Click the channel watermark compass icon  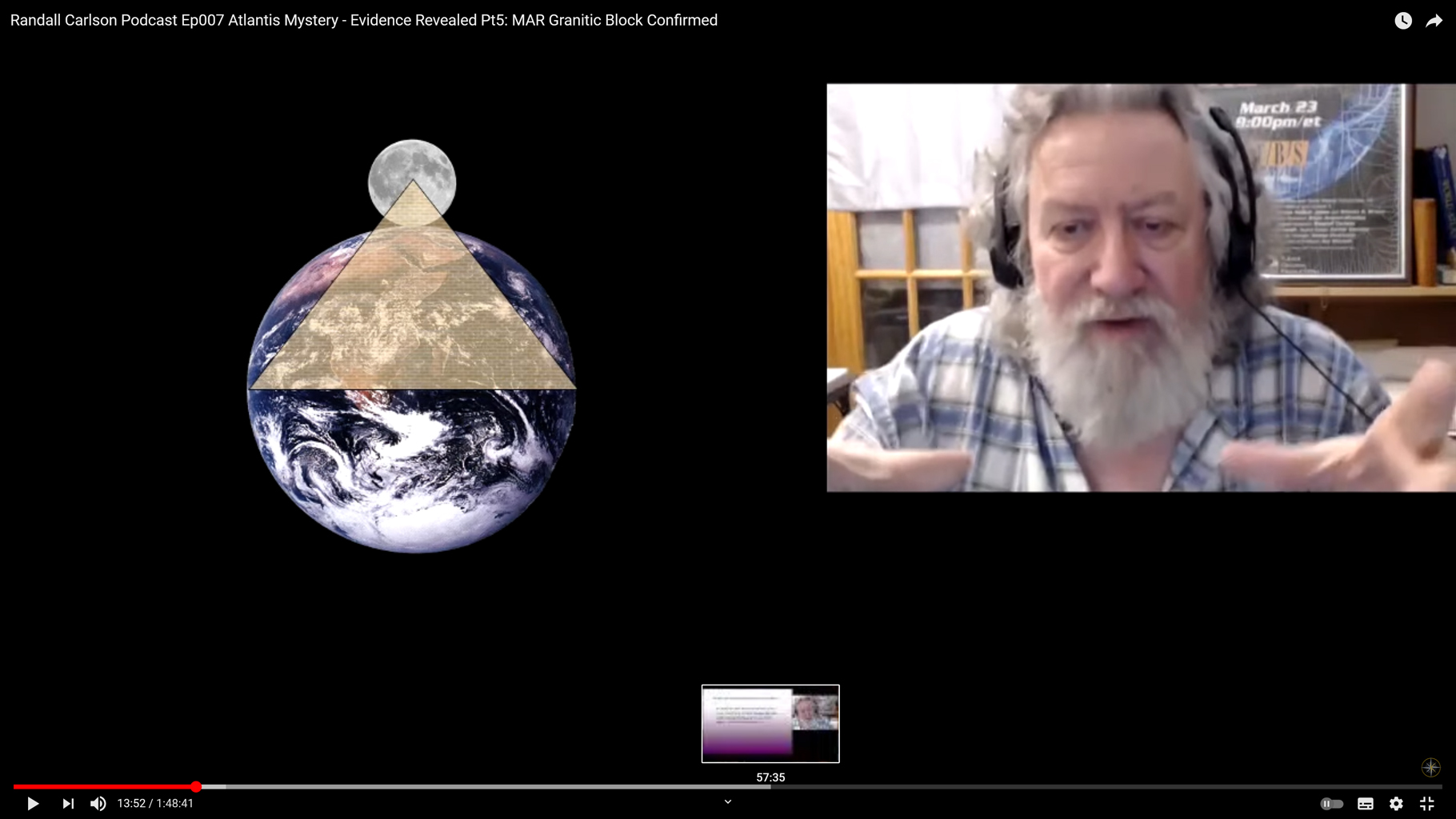pyautogui.click(x=1430, y=768)
